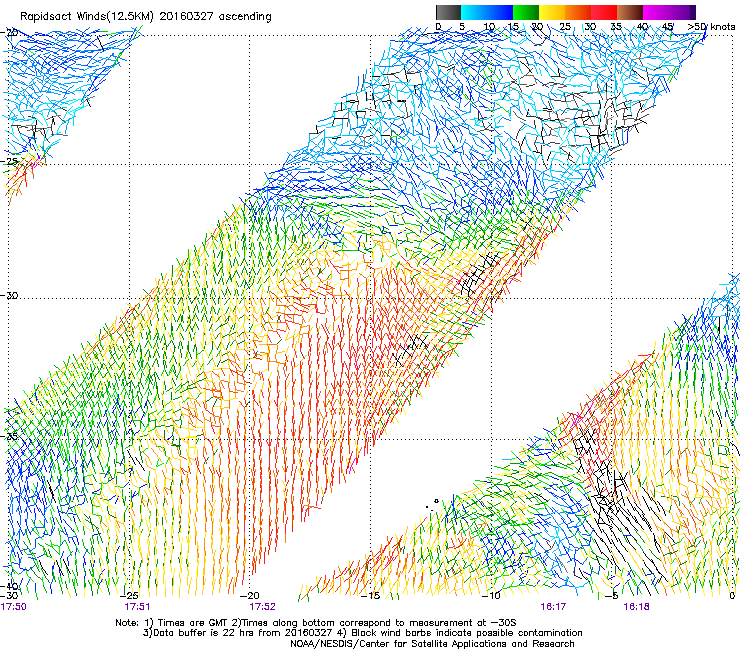Click the red 30-35 knots color bar segment
The width and height of the screenshot is (740, 650).
coord(604,12)
